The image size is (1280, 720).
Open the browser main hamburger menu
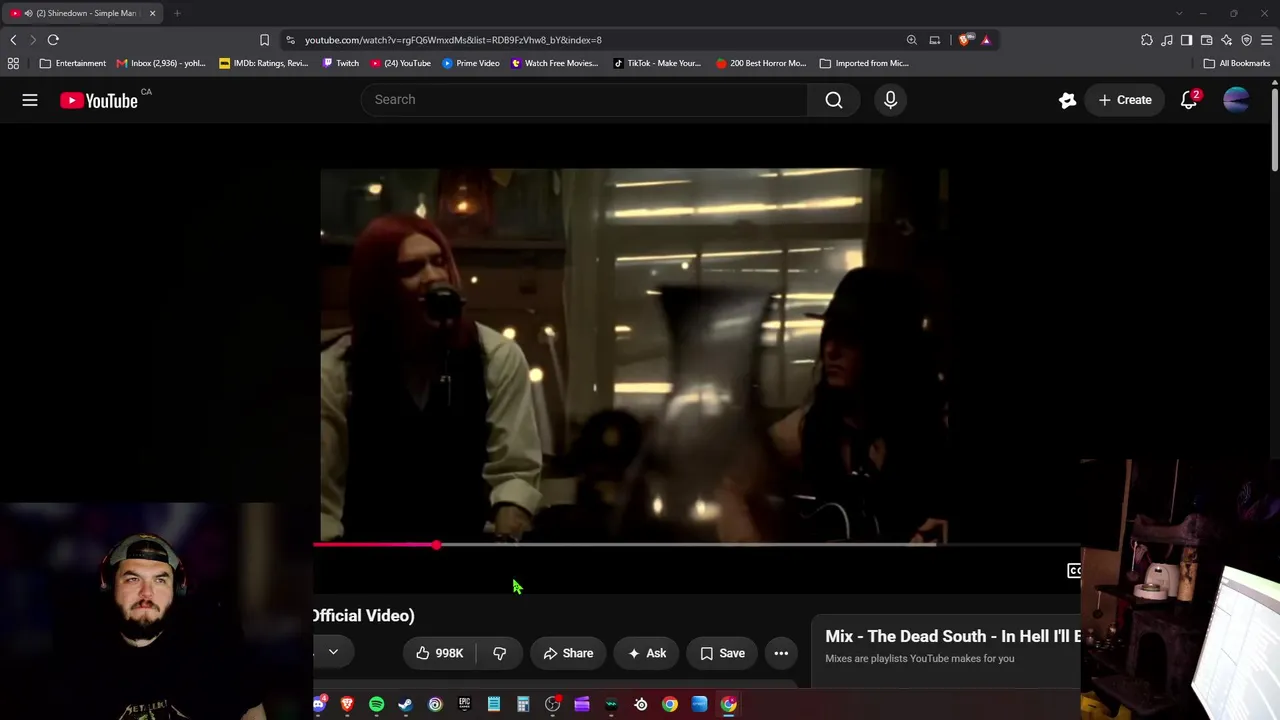1267,40
